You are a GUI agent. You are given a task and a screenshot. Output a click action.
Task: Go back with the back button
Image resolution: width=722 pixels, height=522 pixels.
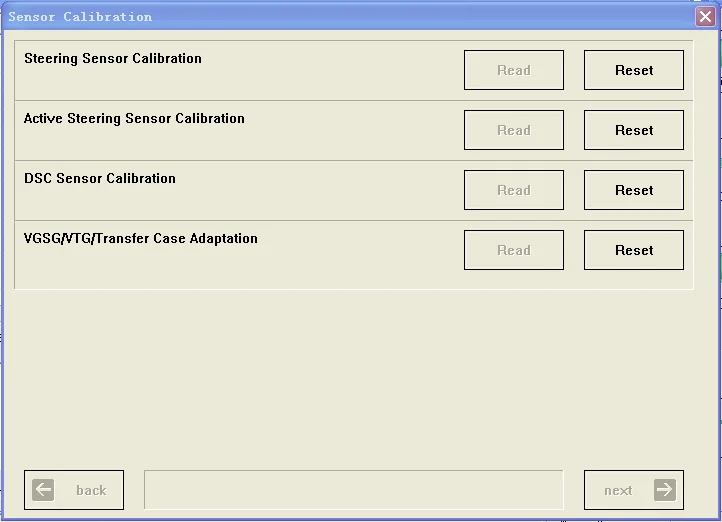pyautogui.click(x=74, y=490)
